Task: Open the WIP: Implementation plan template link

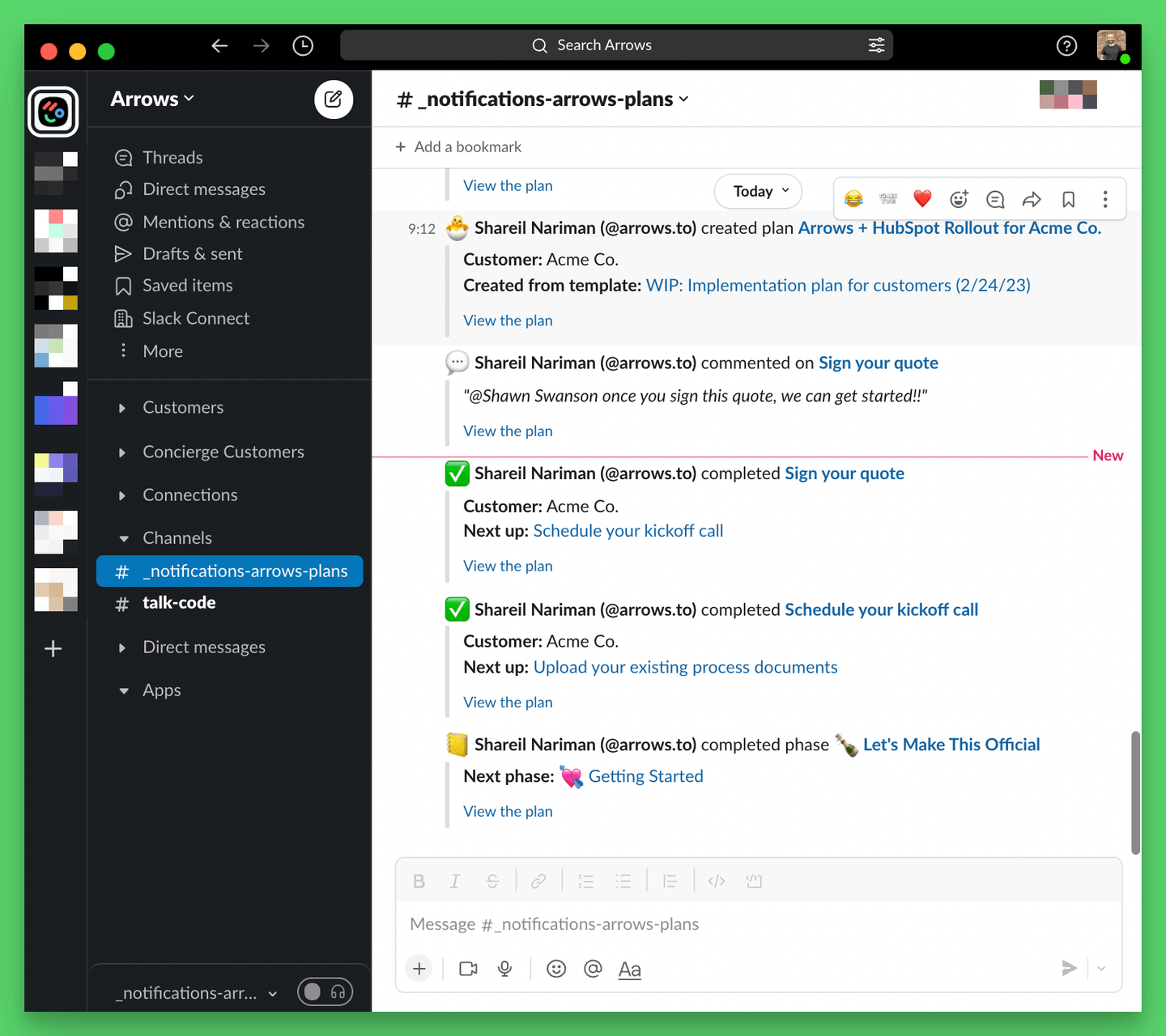Action: tap(838, 286)
